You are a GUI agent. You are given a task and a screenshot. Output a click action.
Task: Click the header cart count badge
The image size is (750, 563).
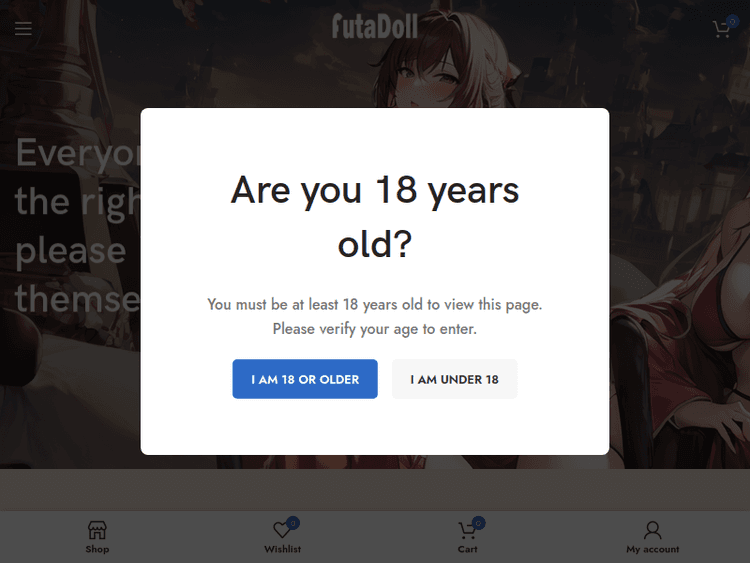(732, 21)
